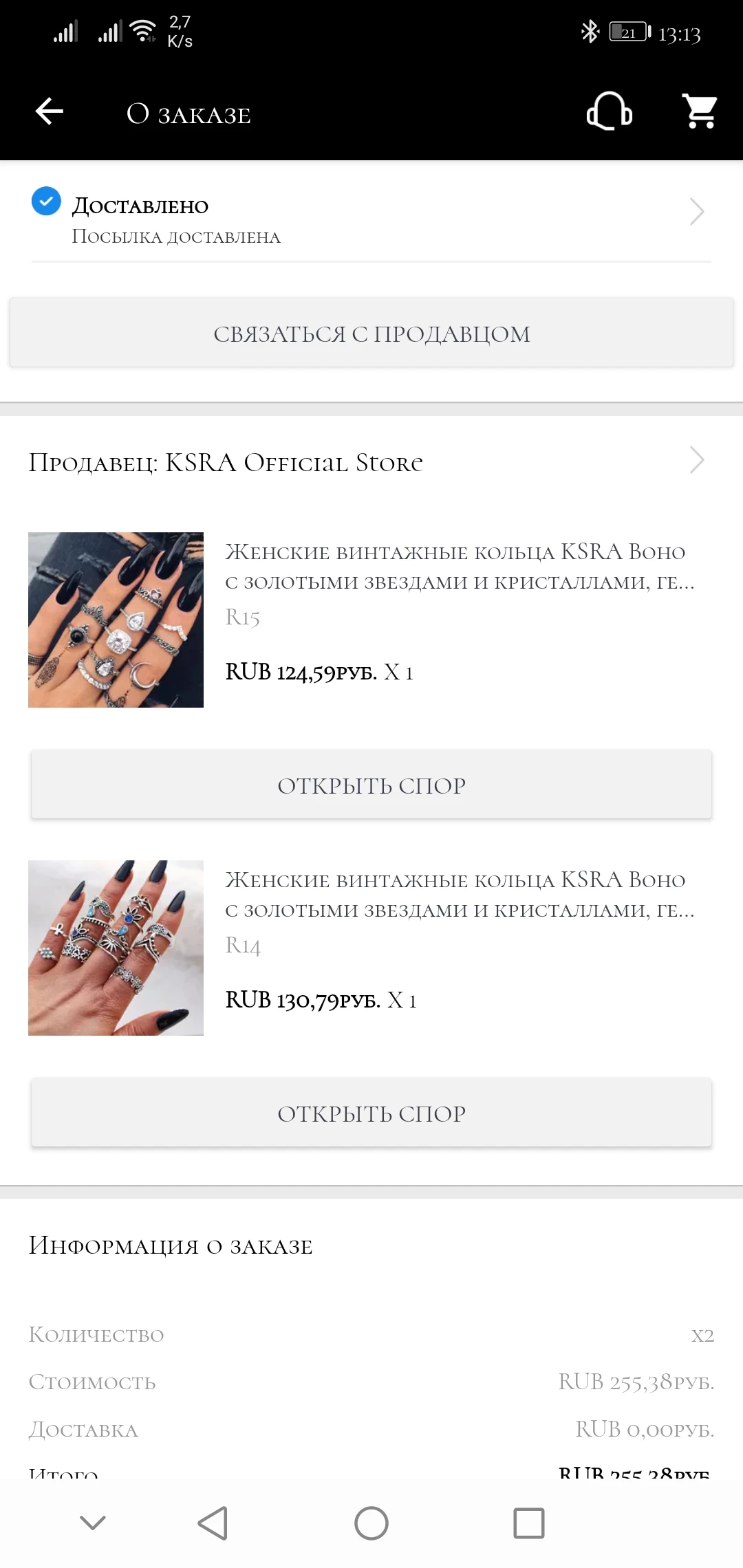Screen dimensions: 743x1568
Task: Open customer support headset icon
Action: 609,111
